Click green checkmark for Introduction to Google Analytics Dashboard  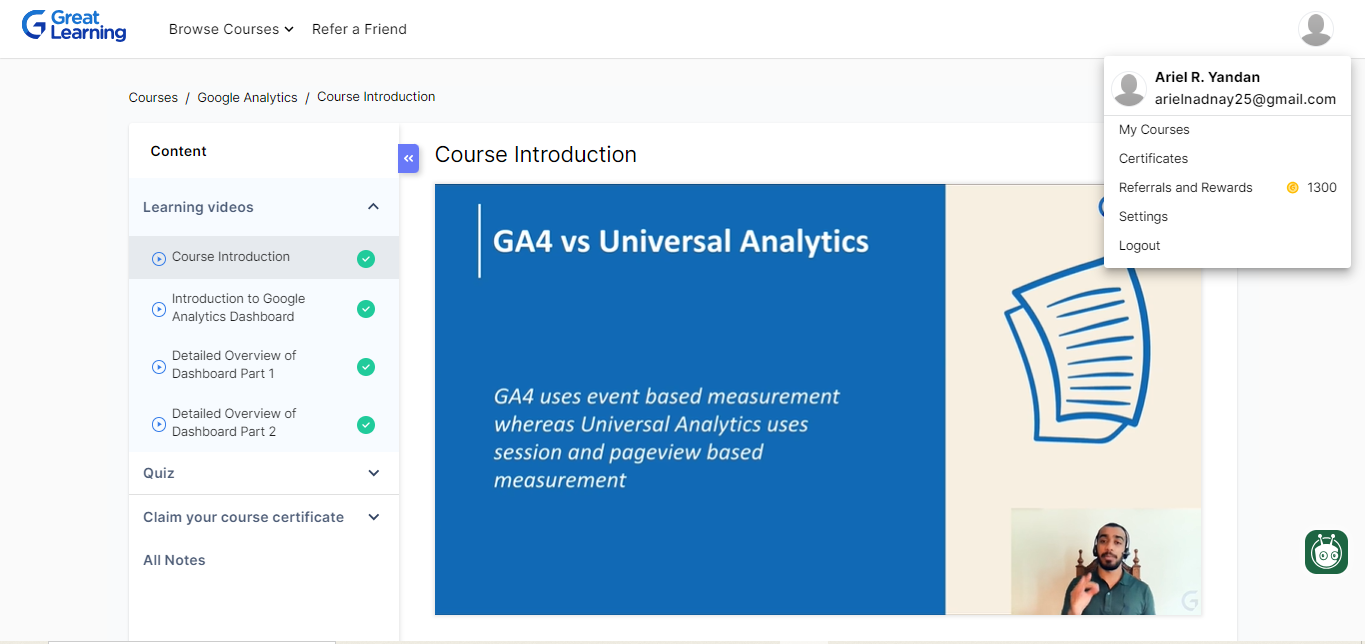(366, 309)
